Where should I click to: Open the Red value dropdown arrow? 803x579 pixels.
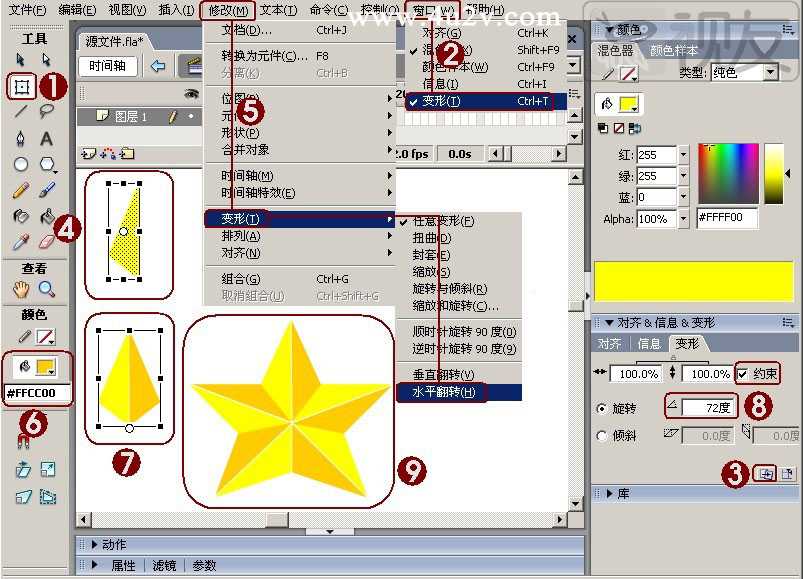[x=683, y=155]
